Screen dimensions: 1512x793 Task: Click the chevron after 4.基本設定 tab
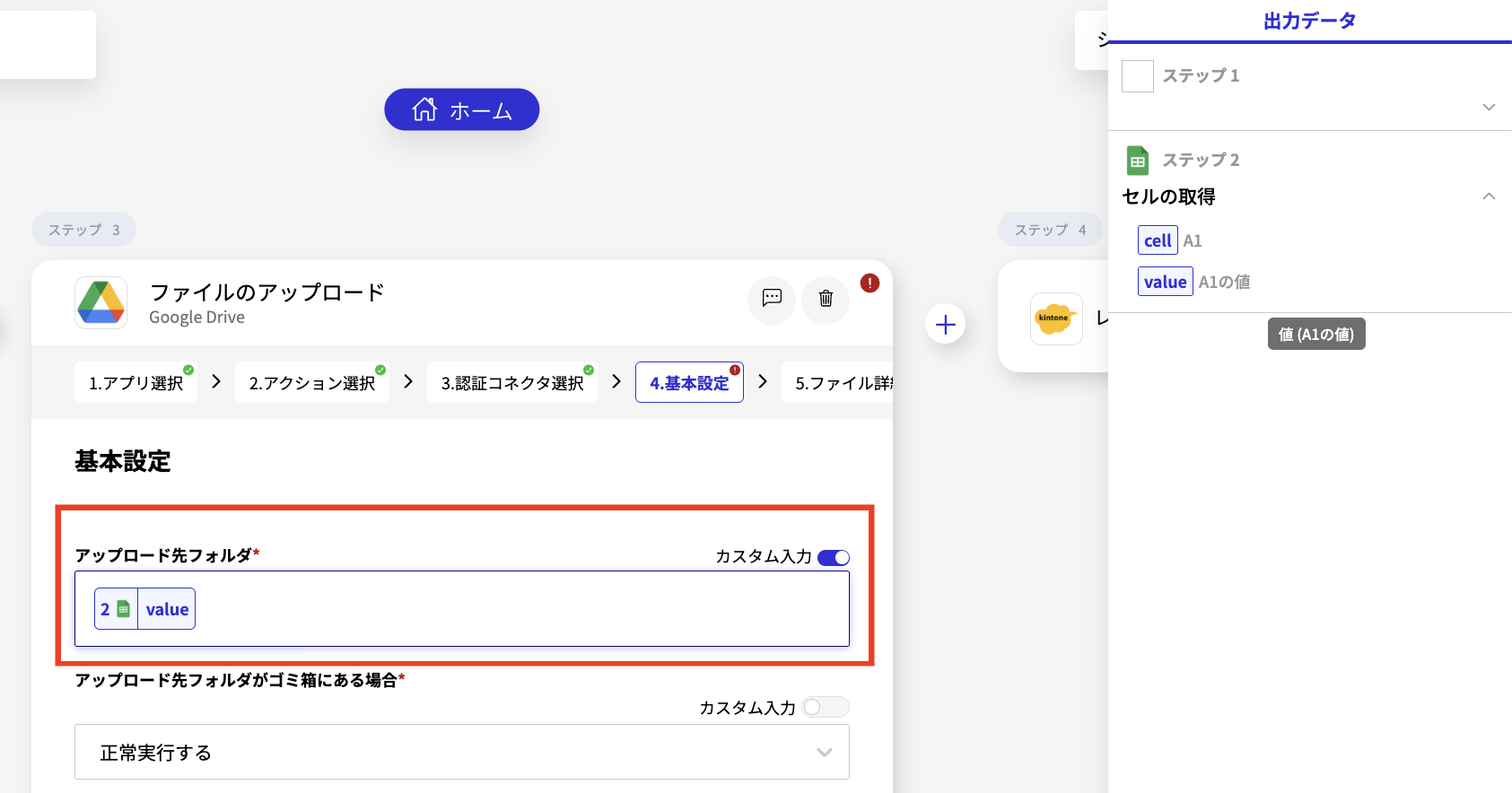coord(763,381)
